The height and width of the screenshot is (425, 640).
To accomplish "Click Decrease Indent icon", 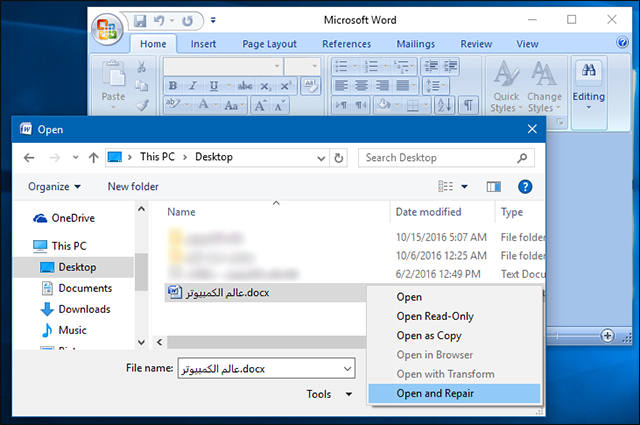I will point(431,66).
